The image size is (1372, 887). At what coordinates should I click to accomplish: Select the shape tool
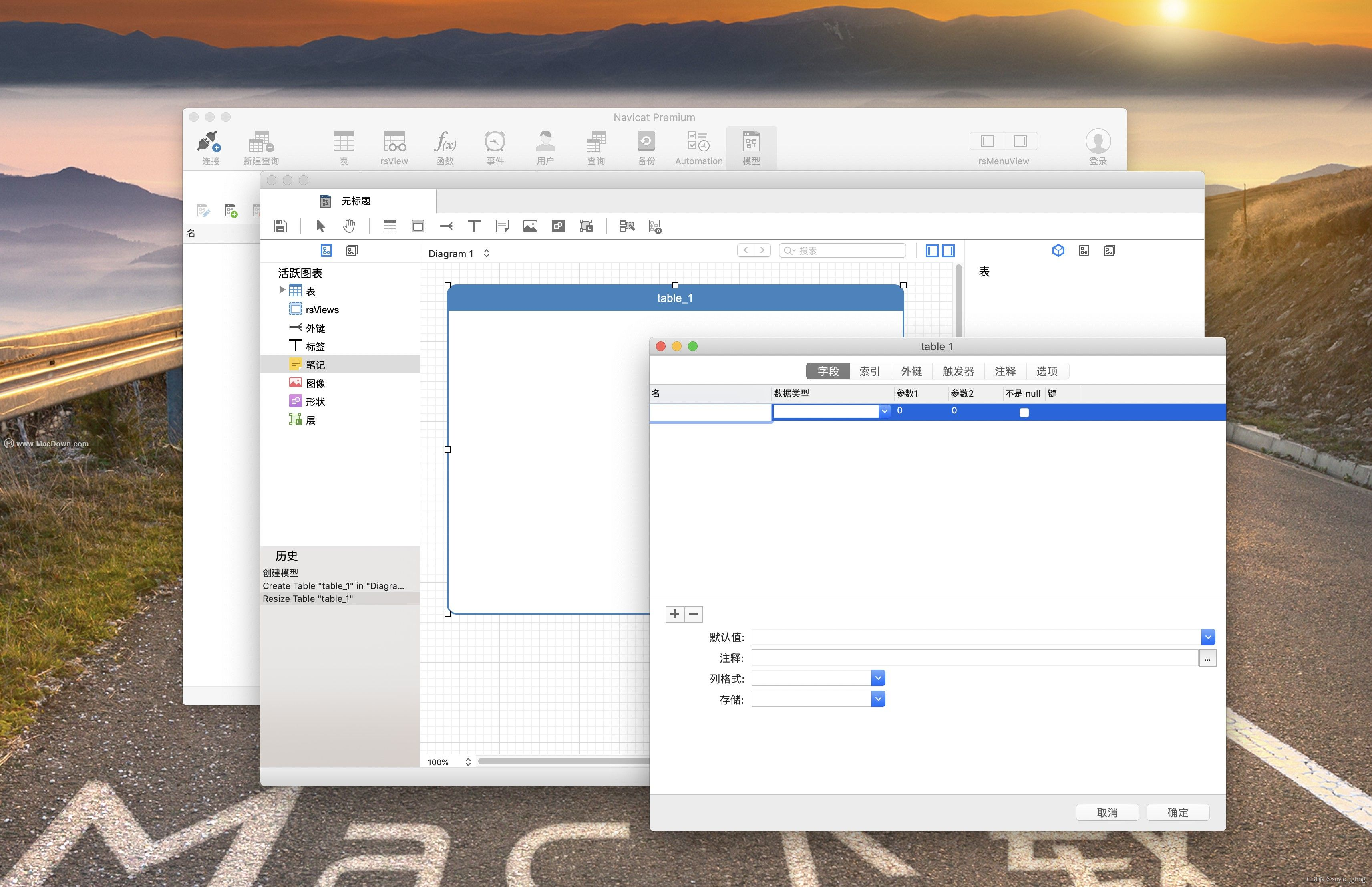point(558,226)
